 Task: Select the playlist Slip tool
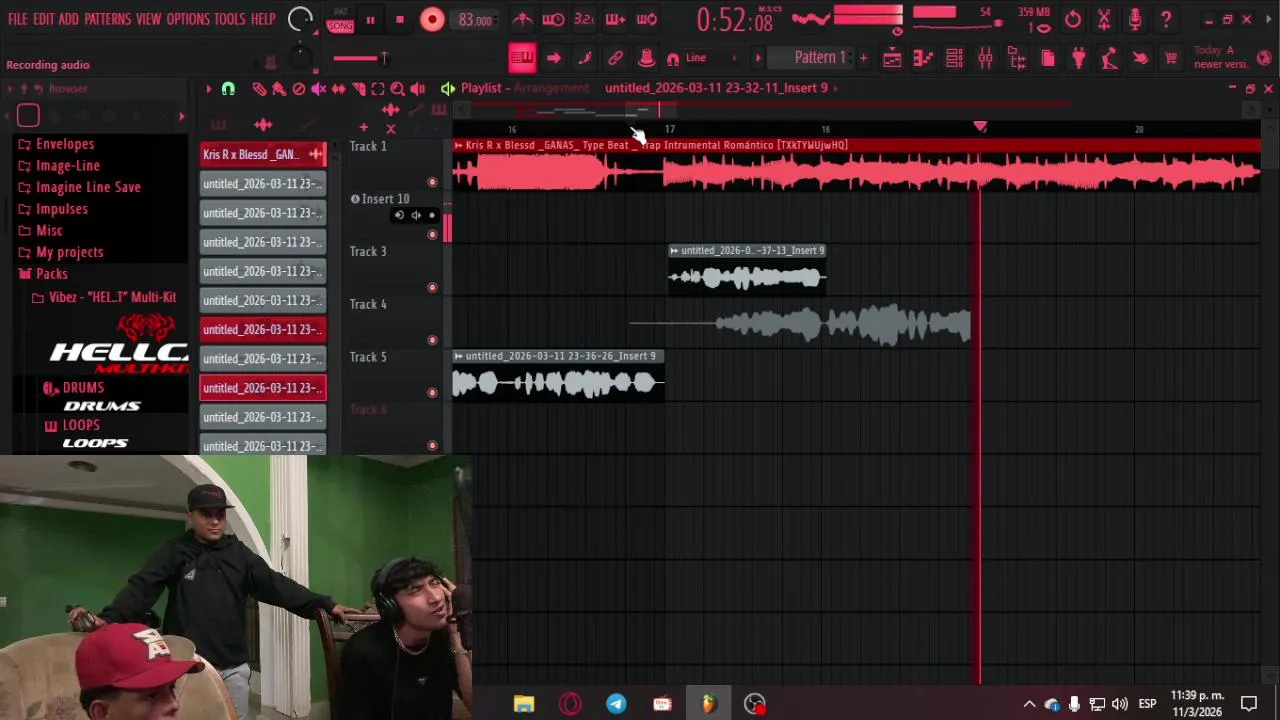[x=339, y=89]
